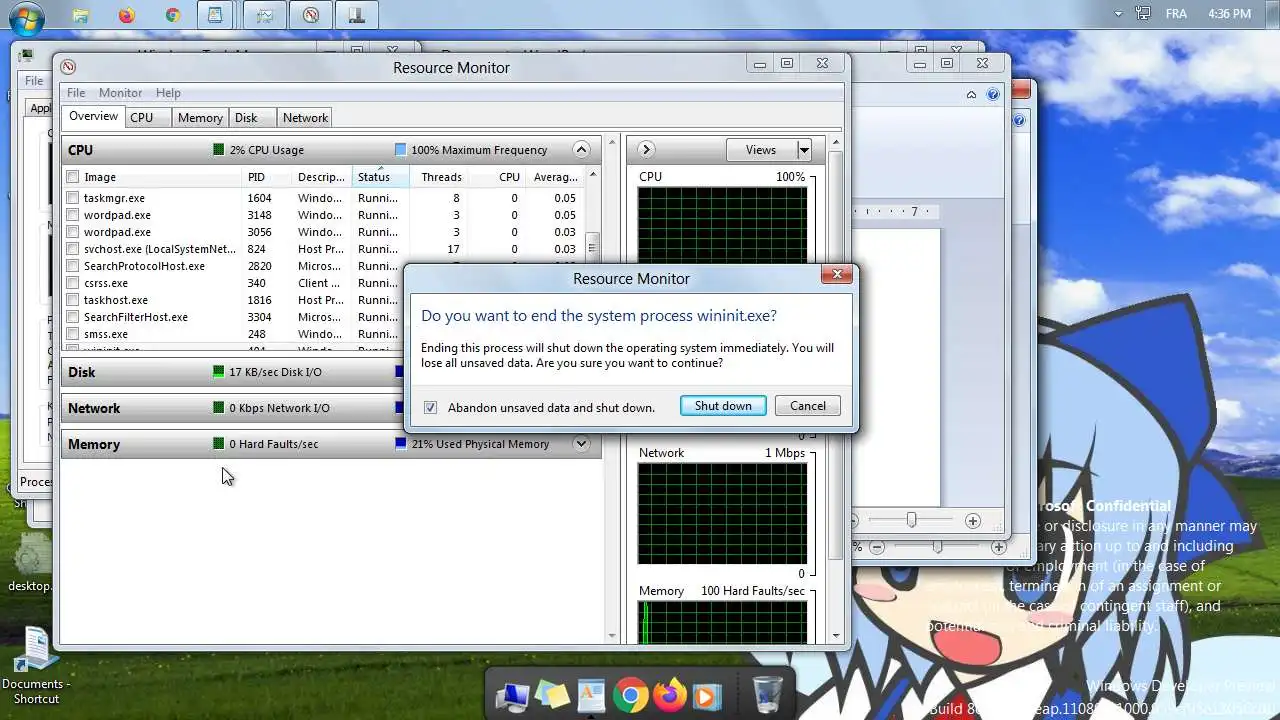This screenshot has width=1280, height=720.
Task: Open the Help menu in Resource Monitor
Action: coord(168,93)
